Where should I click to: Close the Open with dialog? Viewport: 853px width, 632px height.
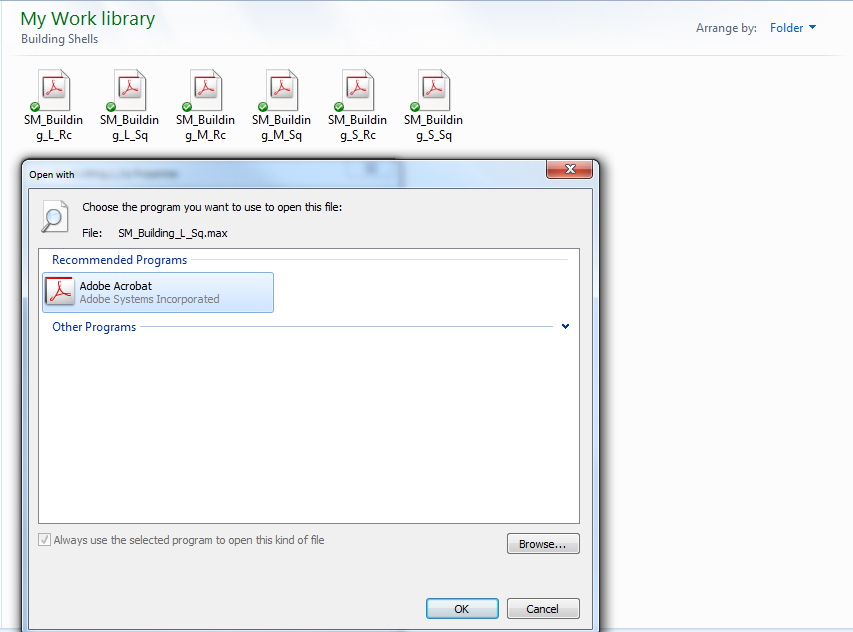coord(569,169)
